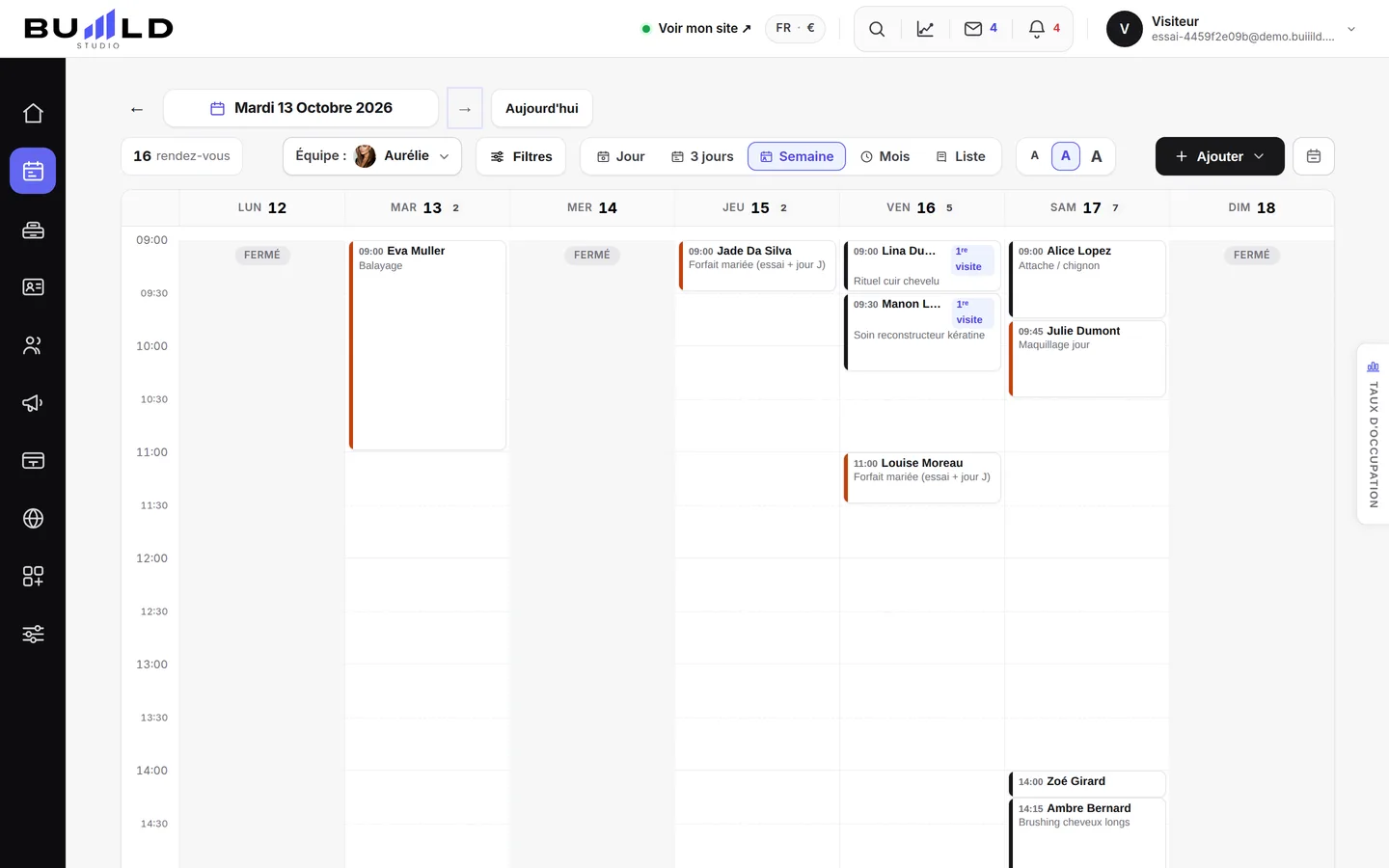Select DIM 18 day header

1252,207
